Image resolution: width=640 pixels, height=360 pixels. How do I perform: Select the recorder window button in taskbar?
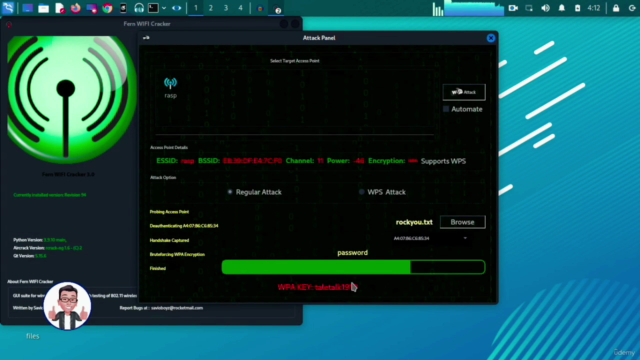click(260, 8)
